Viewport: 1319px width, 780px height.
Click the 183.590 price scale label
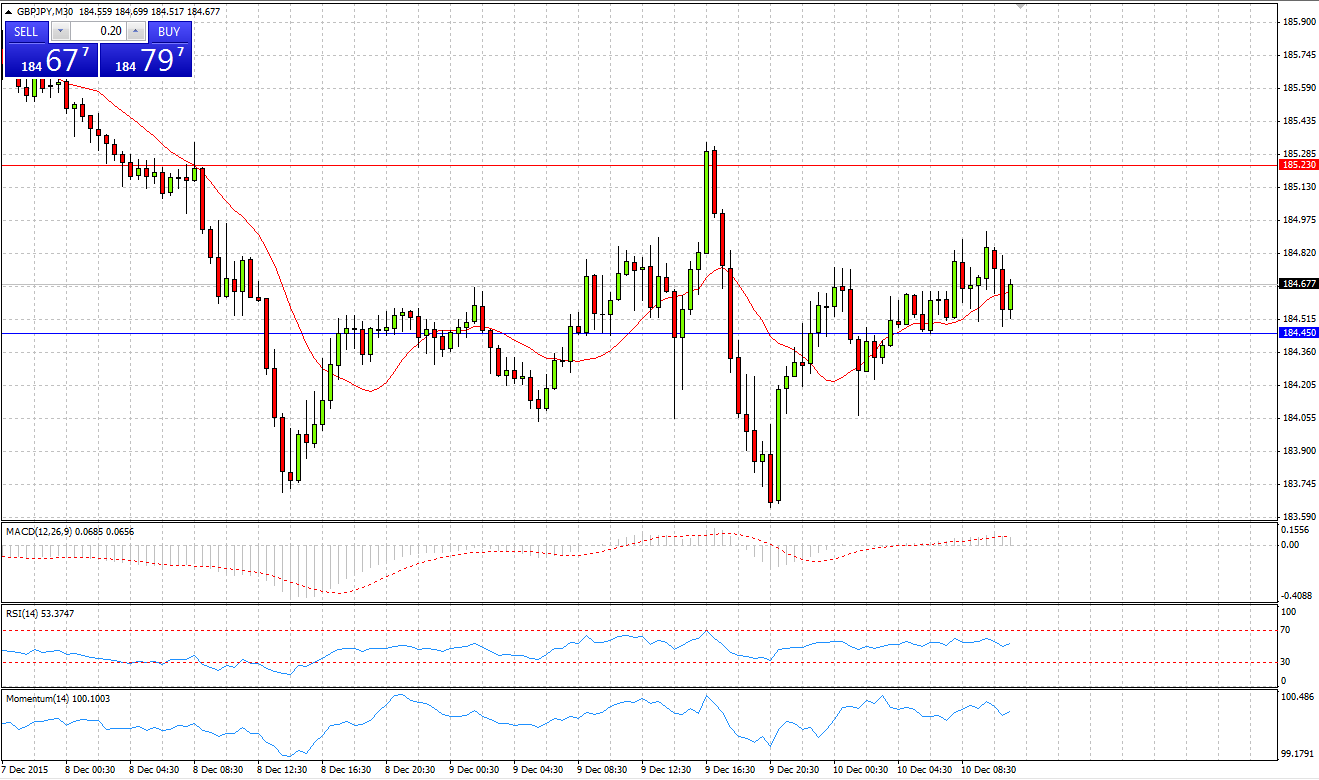point(1298,517)
